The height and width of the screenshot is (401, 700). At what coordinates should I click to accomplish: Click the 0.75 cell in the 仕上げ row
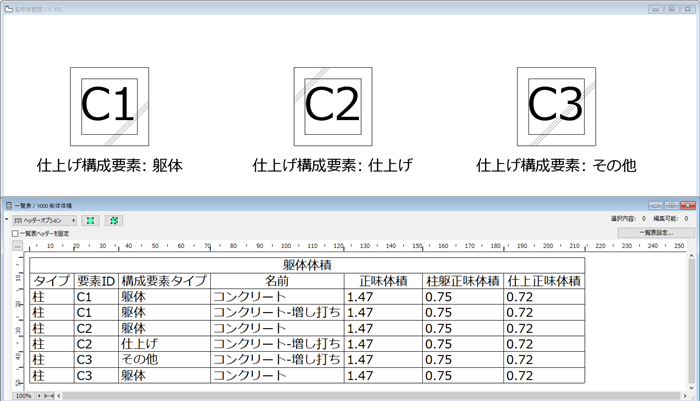click(x=463, y=344)
